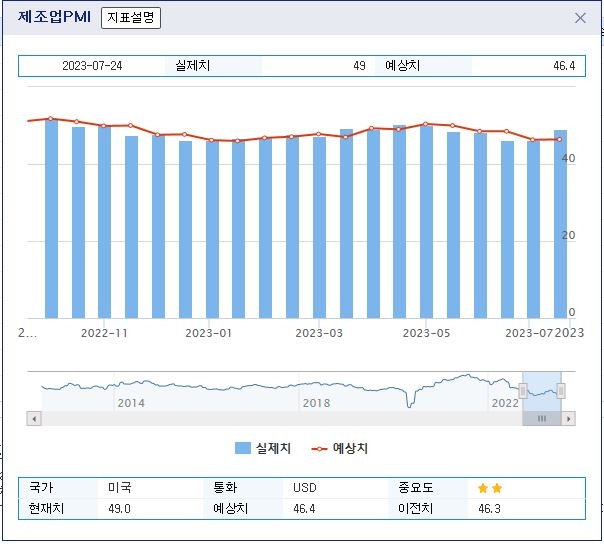Click the 이전치 value 46.3

coord(489,509)
